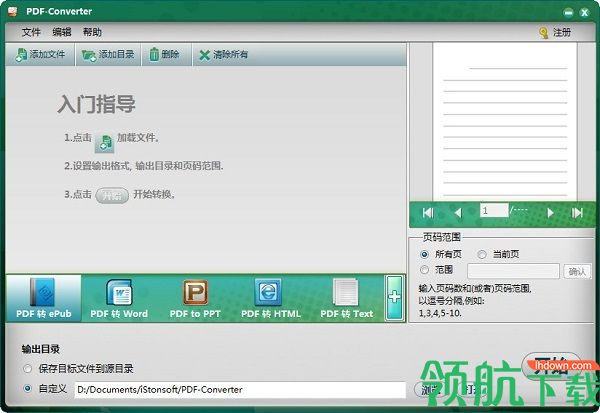
Task: Open the 文件 menu
Action: pos(31,32)
